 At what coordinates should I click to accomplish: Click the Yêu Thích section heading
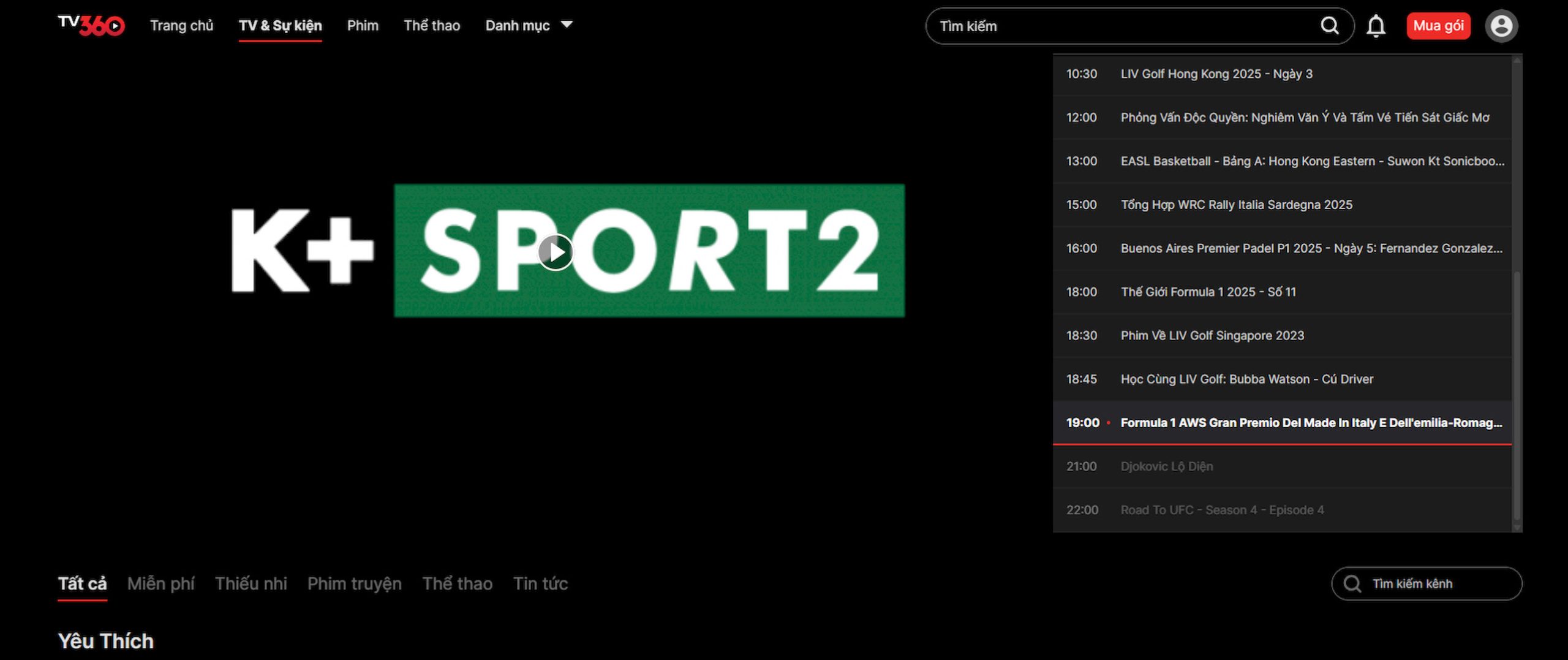[106, 641]
